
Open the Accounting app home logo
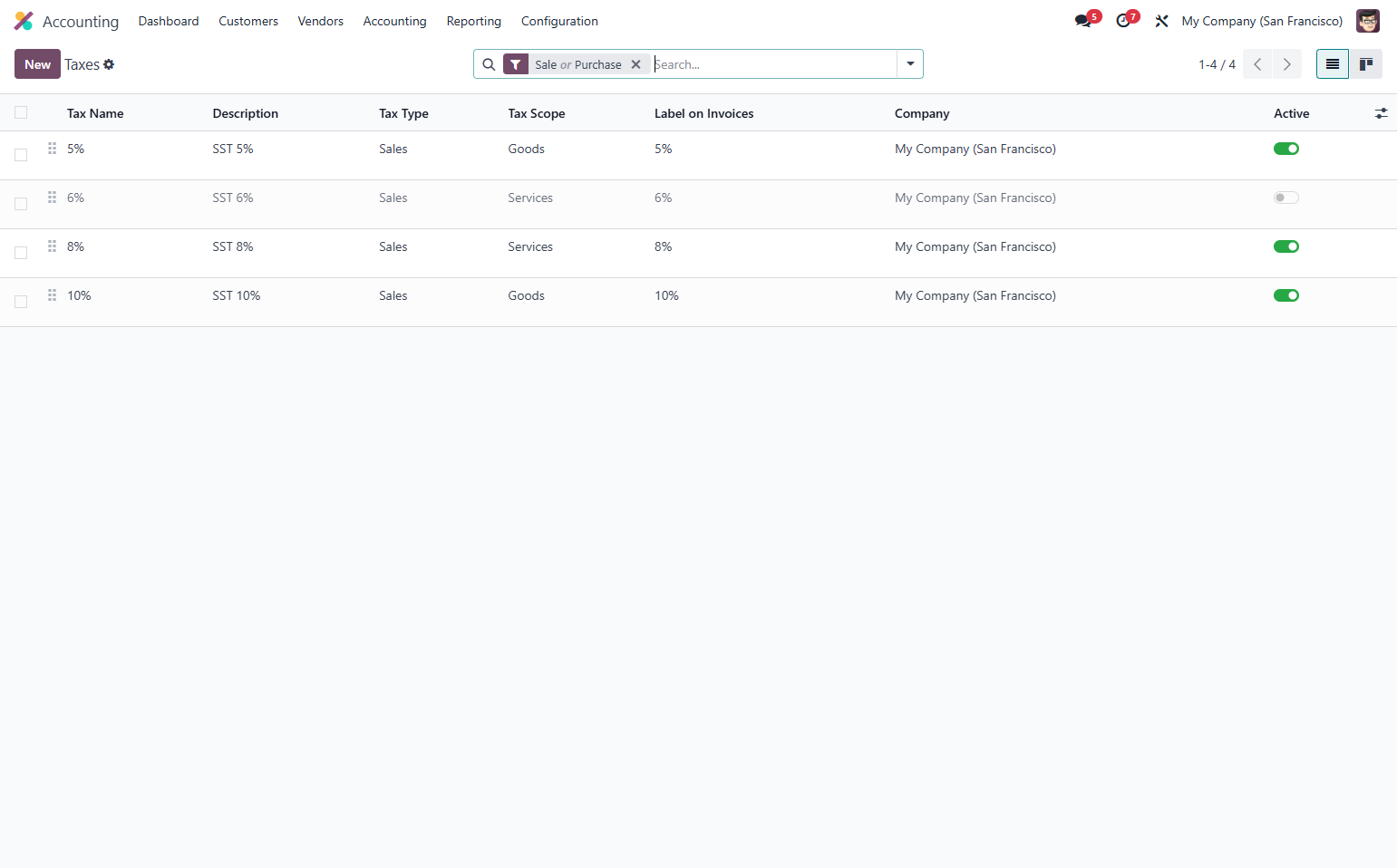24,21
